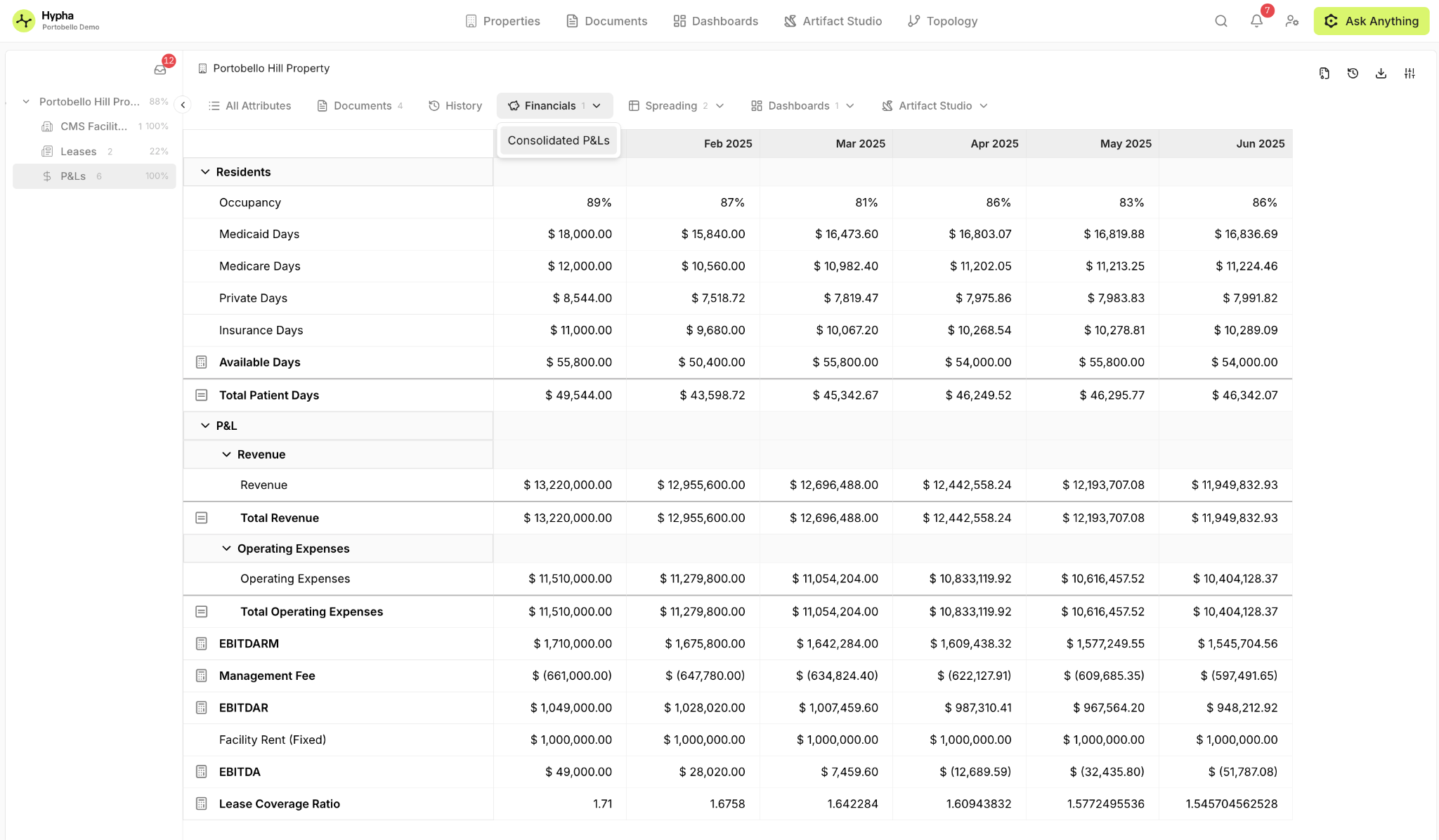1439x840 pixels.
Task: Select P&Ls in the sidebar tree
Action: (94, 176)
